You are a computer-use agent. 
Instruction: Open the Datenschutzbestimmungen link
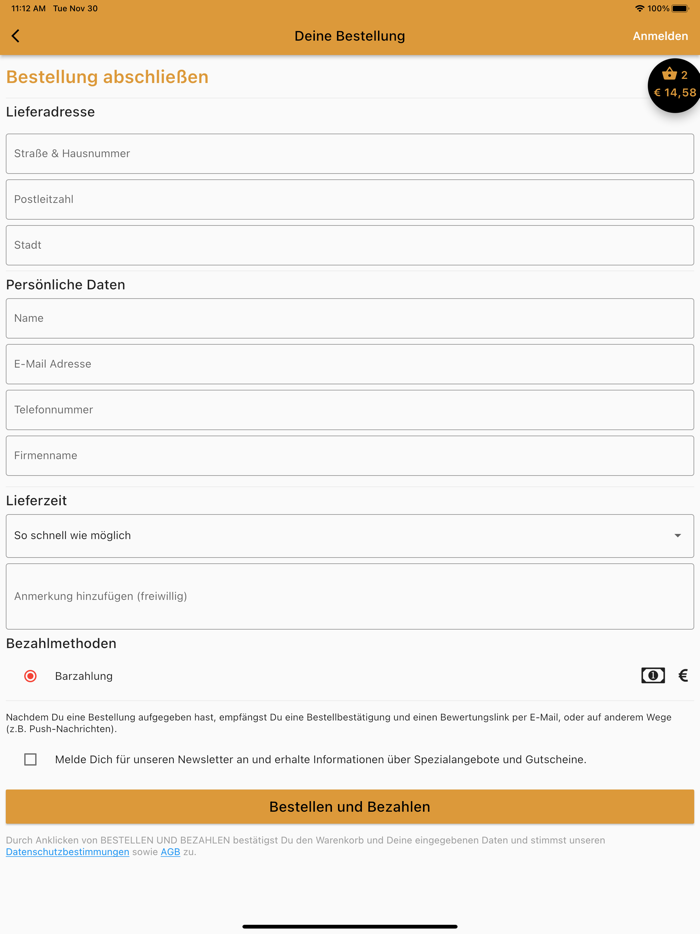pos(67,852)
